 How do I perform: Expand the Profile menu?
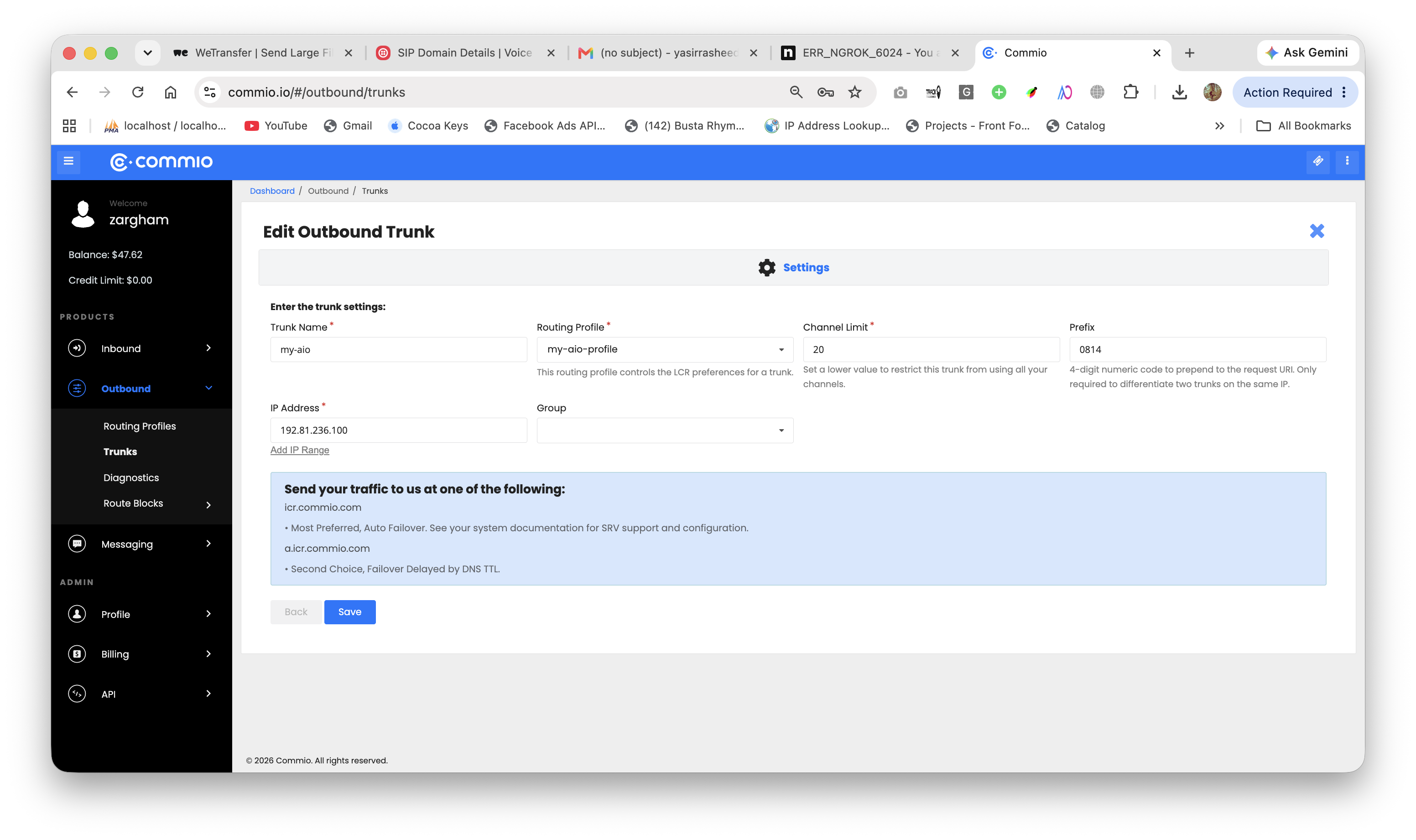[208, 614]
